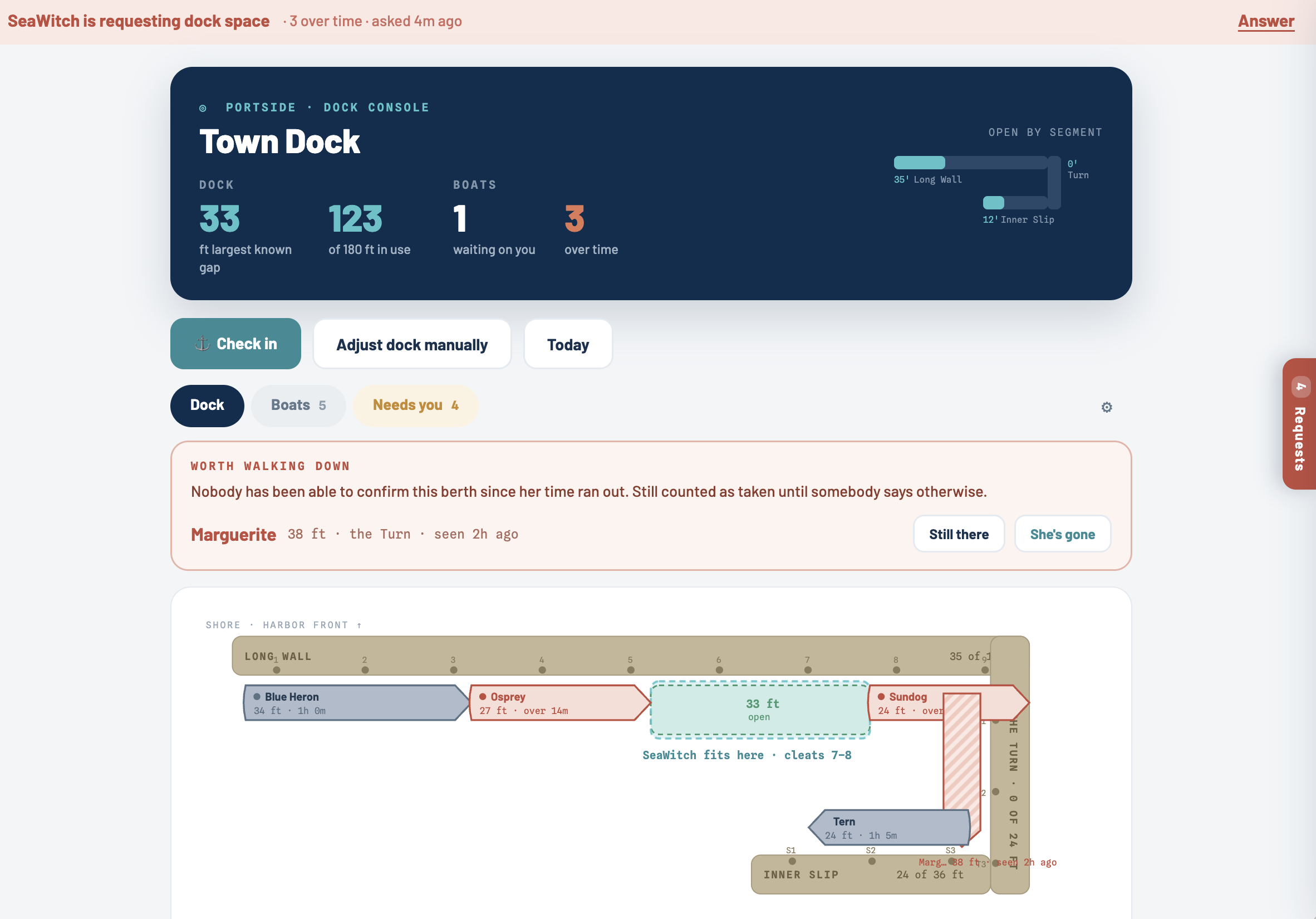This screenshot has height=919, width=1316.
Task: Open the Needs you tab
Action: coord(415,405)
